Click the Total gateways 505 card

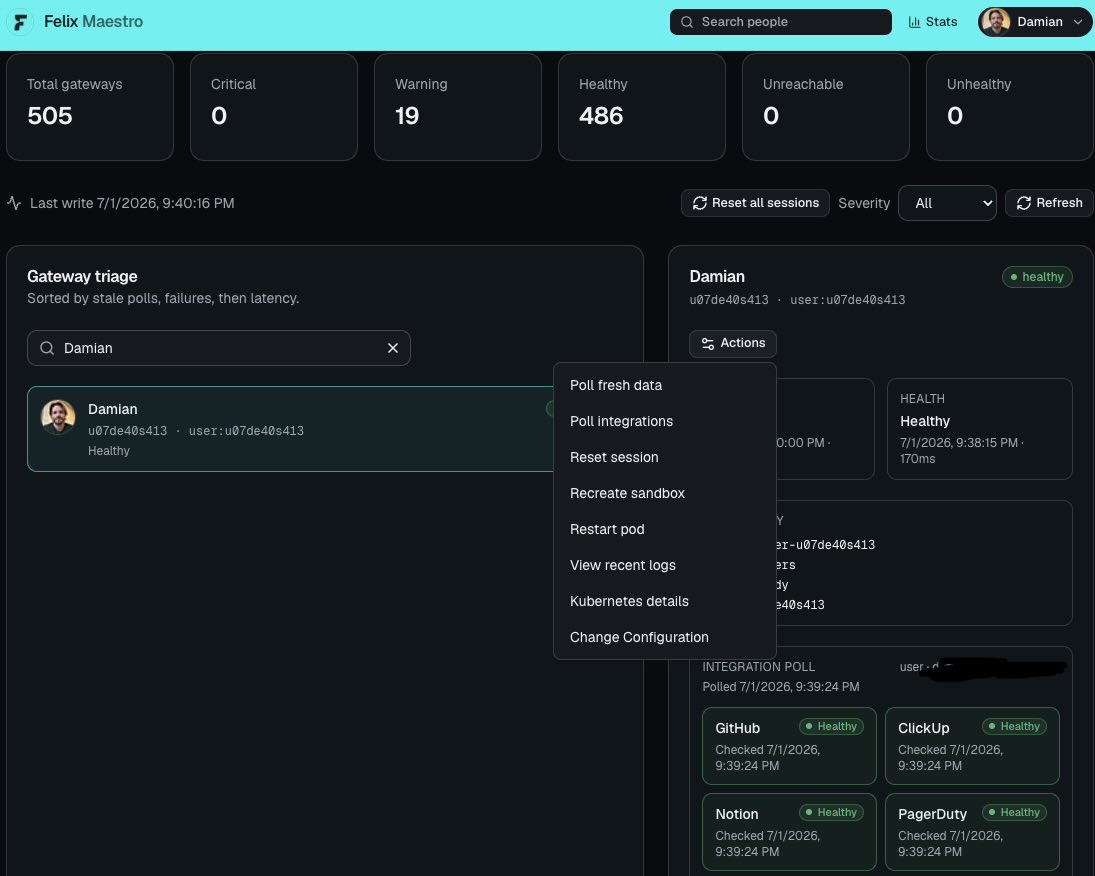90,107
